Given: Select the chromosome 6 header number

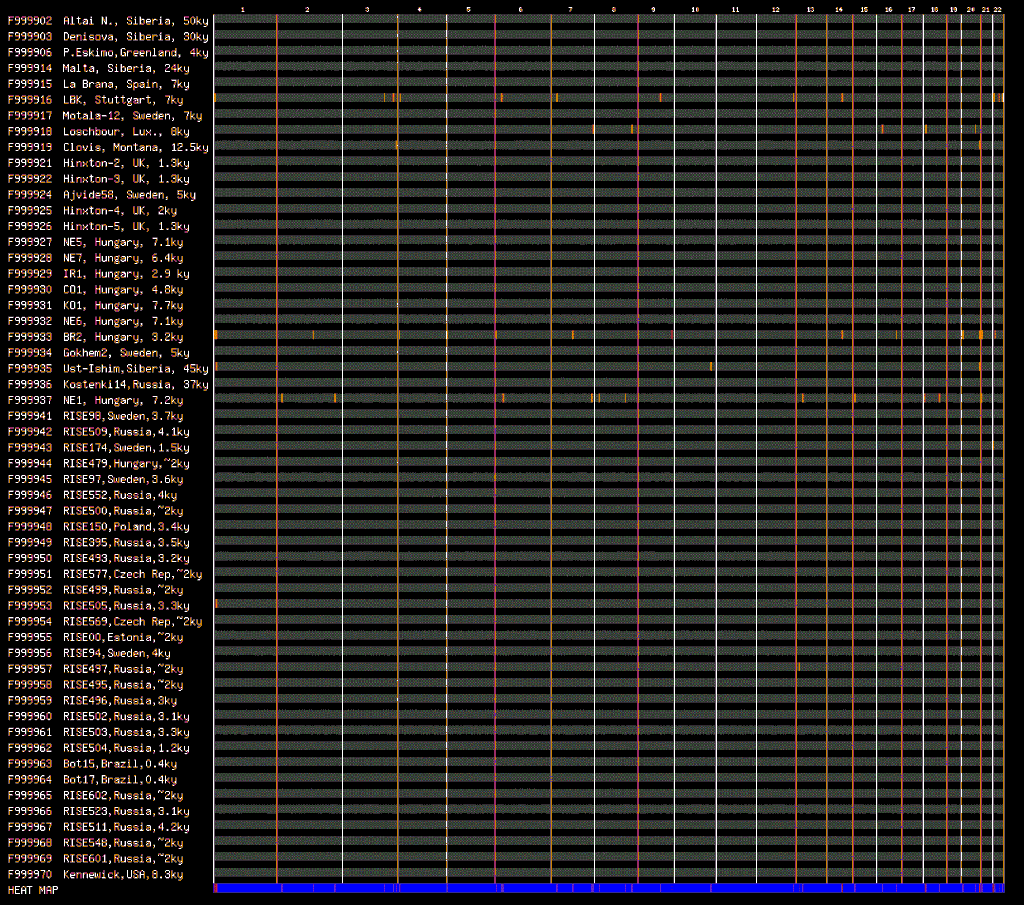Looking at the screenshot, I should [x=520, y=9].
